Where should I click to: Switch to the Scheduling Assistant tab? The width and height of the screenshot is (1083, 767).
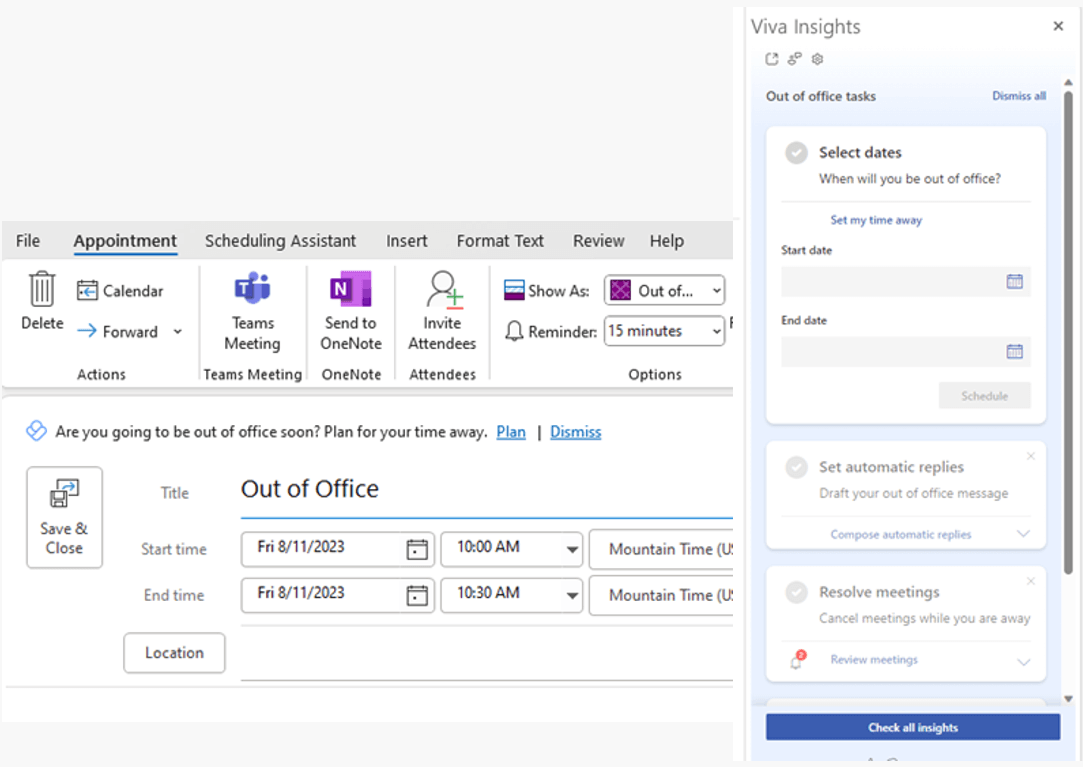coord(280,240)
